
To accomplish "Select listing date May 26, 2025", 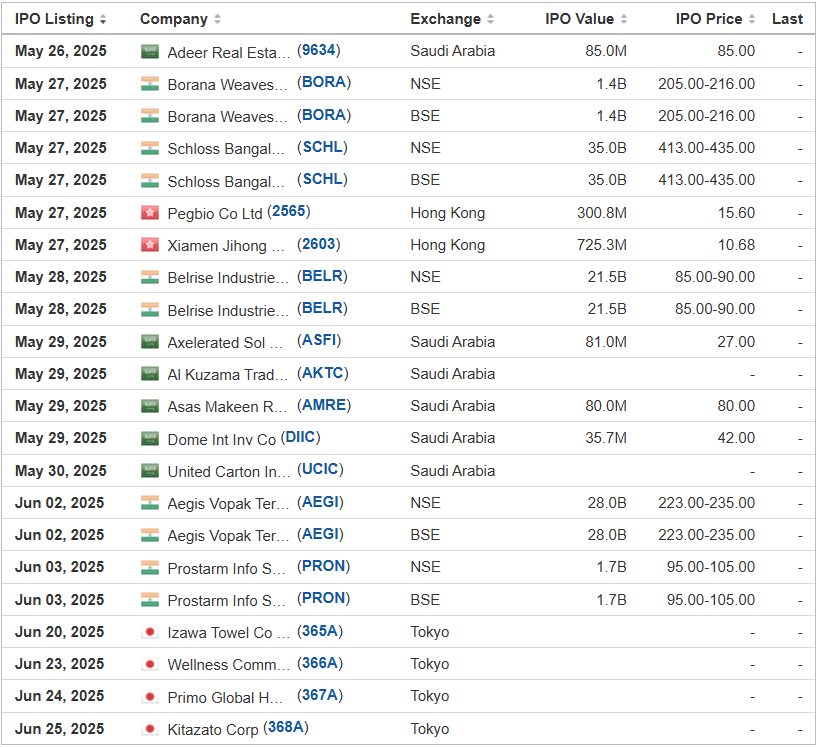I will point(61,51).
